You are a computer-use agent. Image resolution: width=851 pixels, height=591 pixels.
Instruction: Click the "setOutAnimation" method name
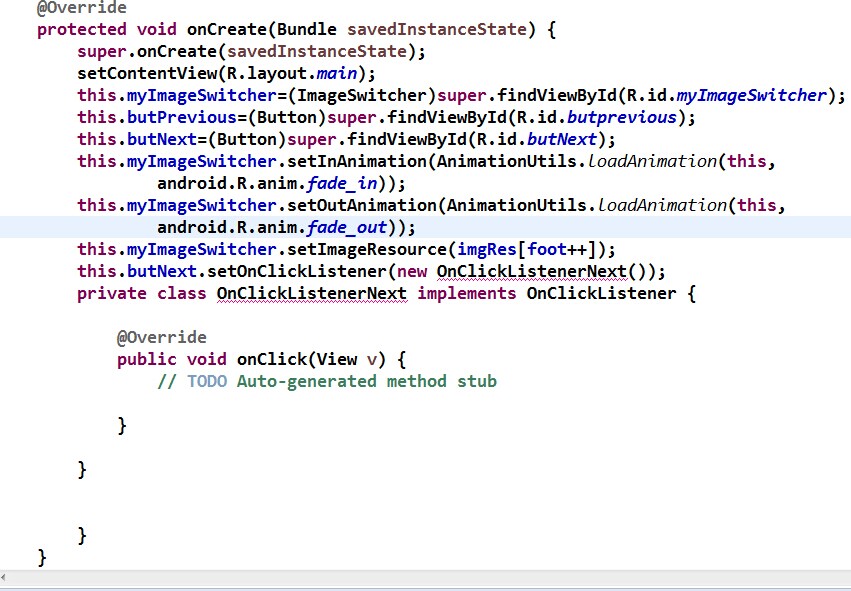click(x=361, y=205)
